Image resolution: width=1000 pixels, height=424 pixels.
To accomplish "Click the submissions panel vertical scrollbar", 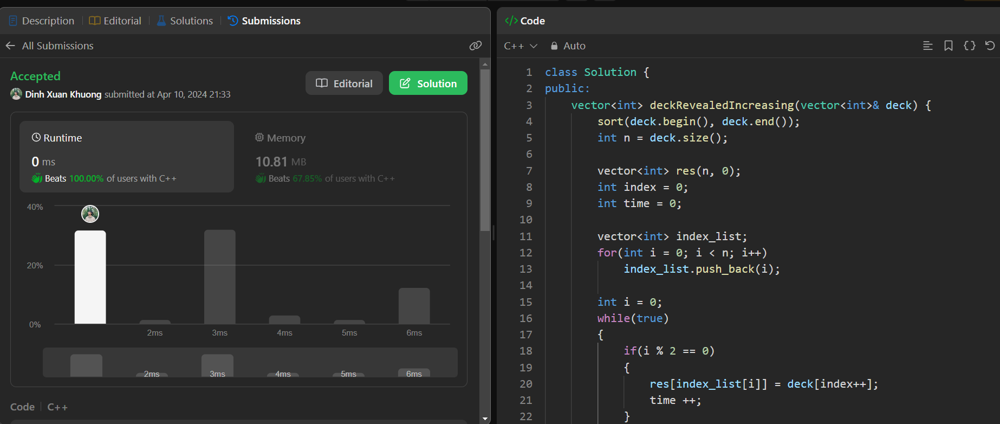I will click(x=485, y=240).
